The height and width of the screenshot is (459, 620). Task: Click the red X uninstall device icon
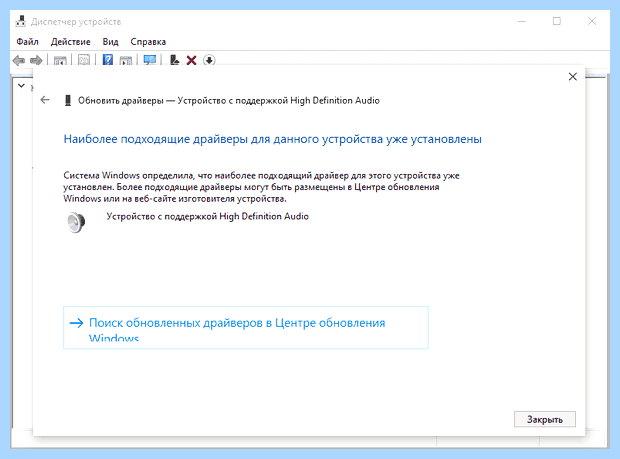191,60
